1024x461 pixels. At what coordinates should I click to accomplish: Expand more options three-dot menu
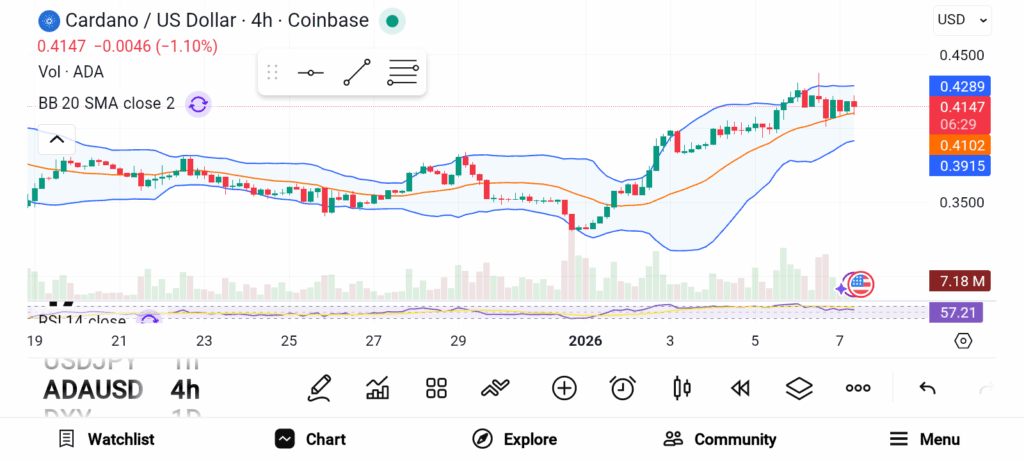(858, 388)
